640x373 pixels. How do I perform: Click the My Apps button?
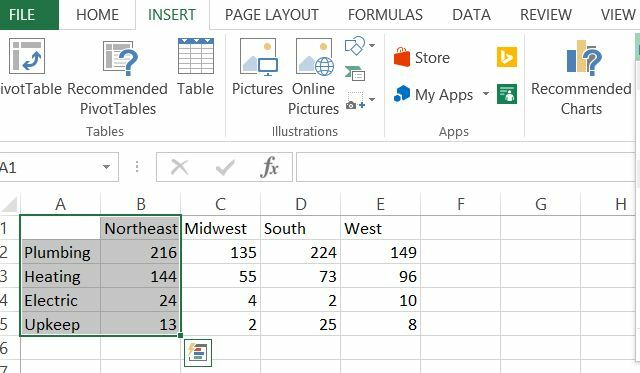tap(433, 95)
